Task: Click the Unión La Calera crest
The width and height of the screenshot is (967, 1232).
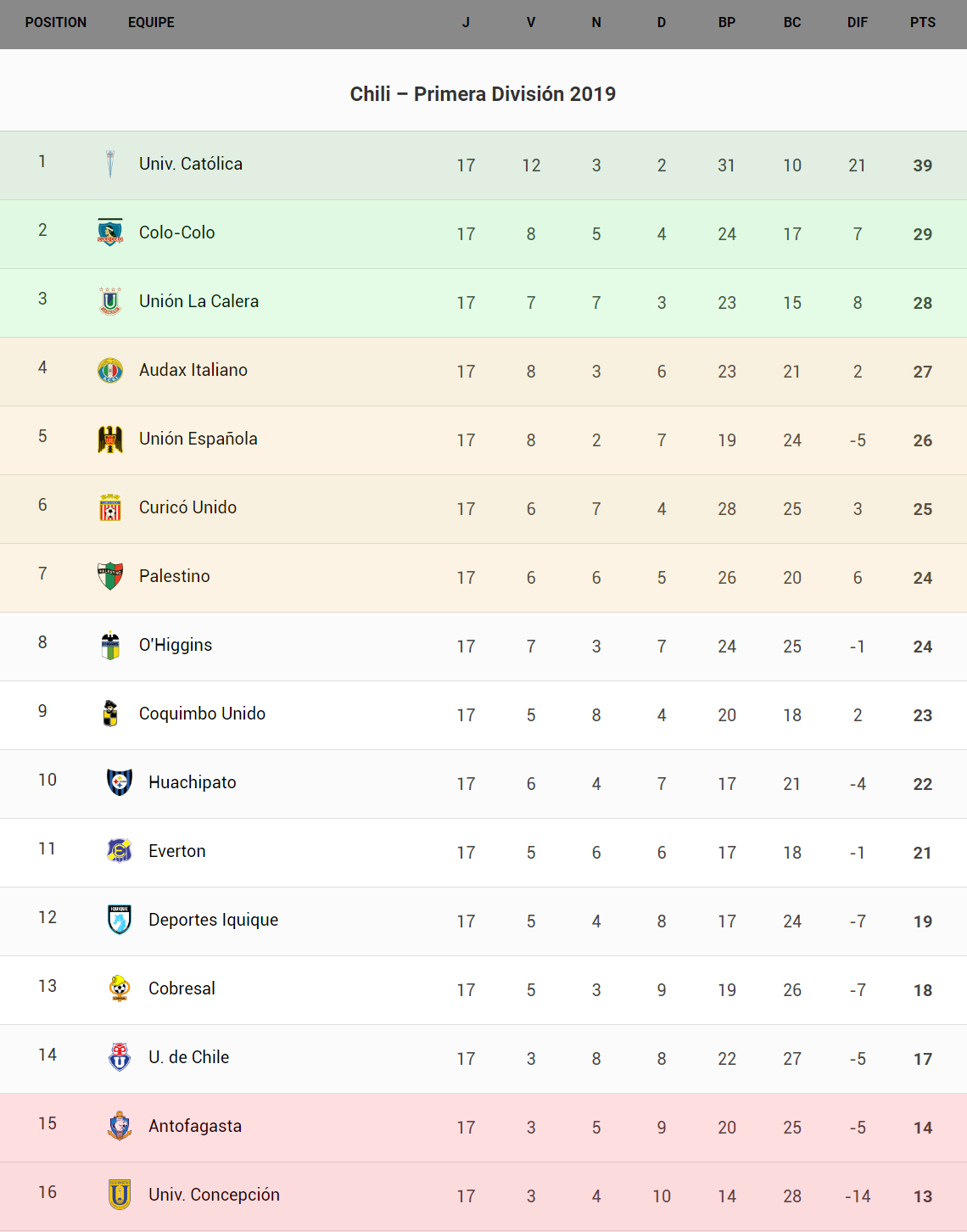Action: click(110, 301)
